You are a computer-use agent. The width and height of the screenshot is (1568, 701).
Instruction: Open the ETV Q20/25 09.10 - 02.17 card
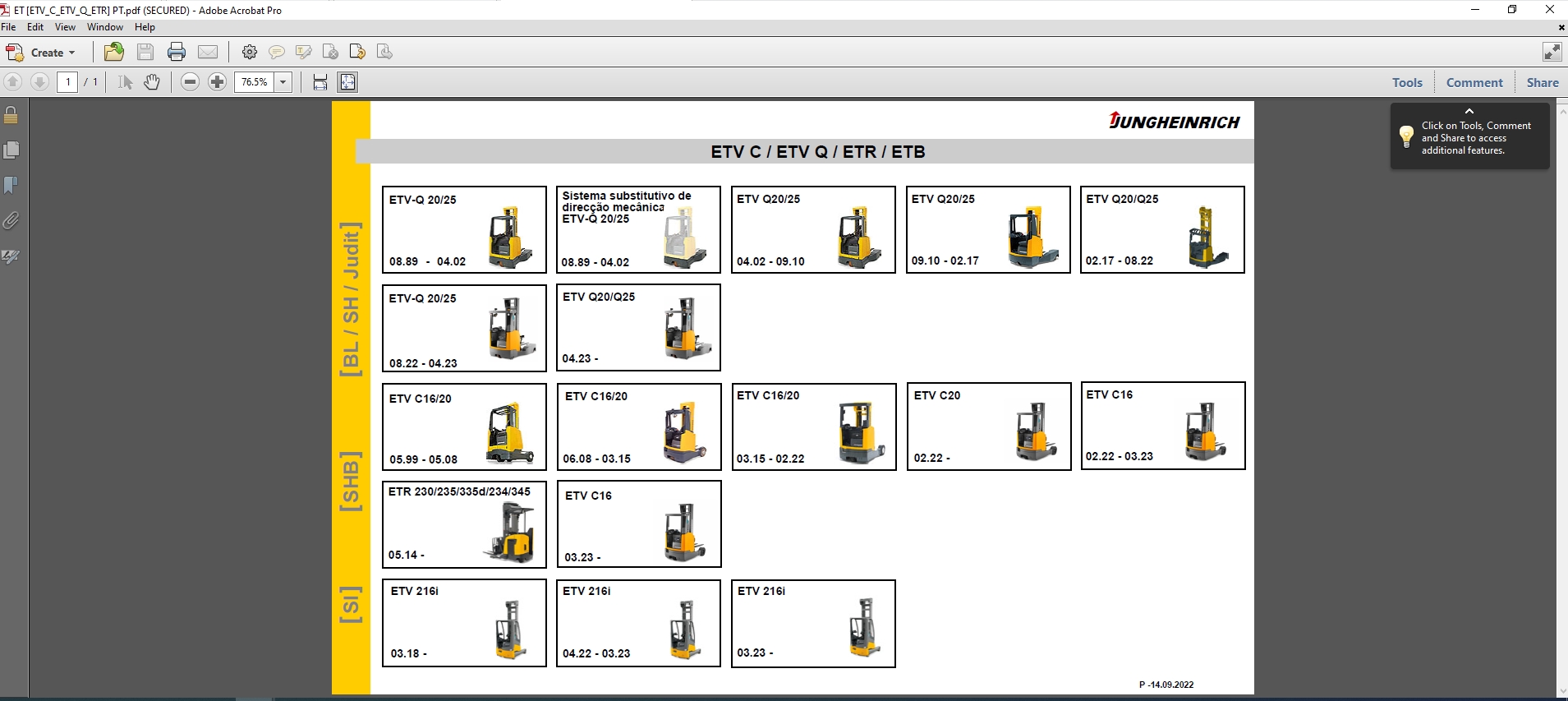coord(988,230)
